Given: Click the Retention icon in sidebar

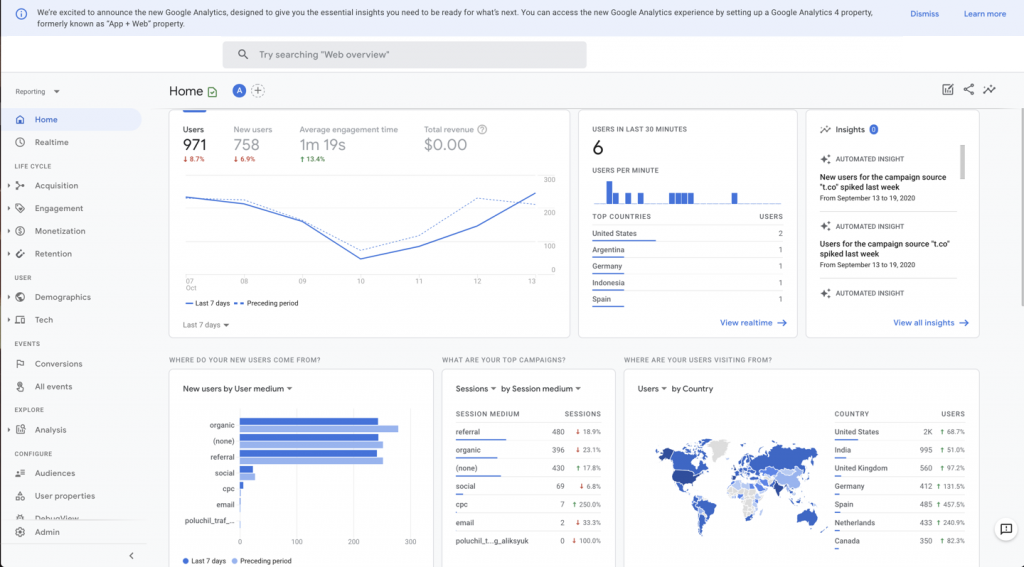Looking at the screenshot, I should tap(20, 254).
